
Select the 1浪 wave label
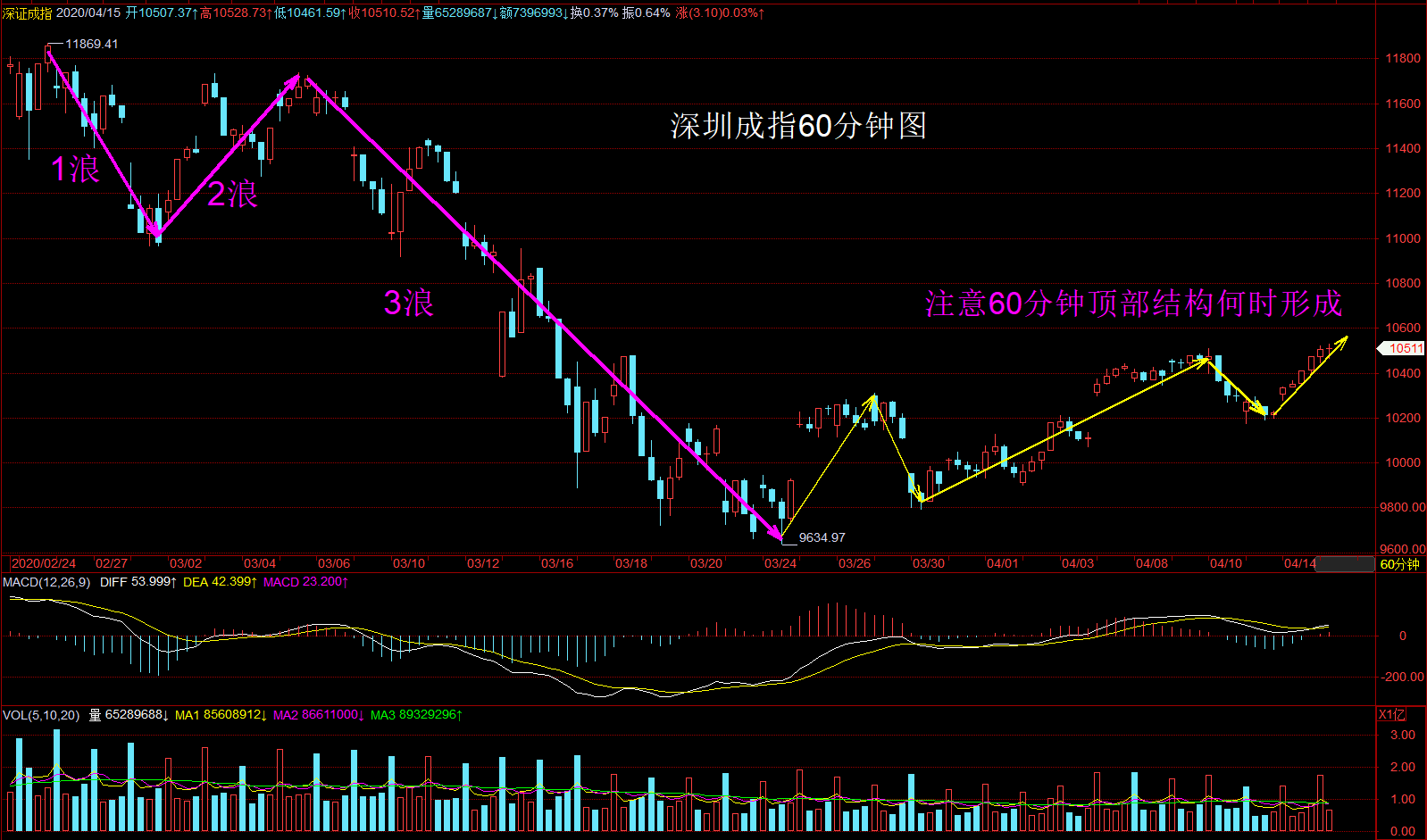click(75, 169)
